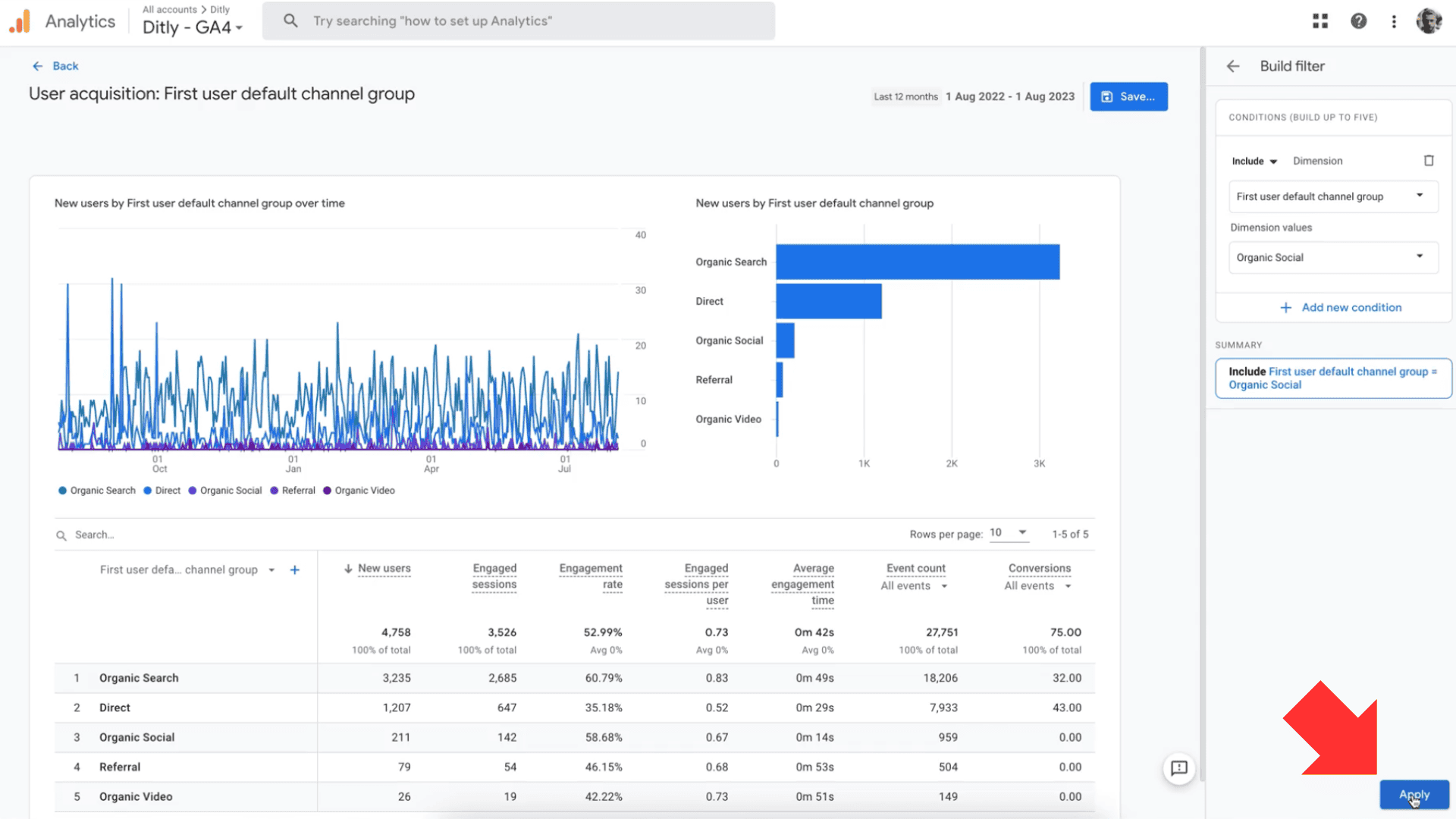Click the Apply button
1456x819 pixels.
click(x=1414, y=795)
